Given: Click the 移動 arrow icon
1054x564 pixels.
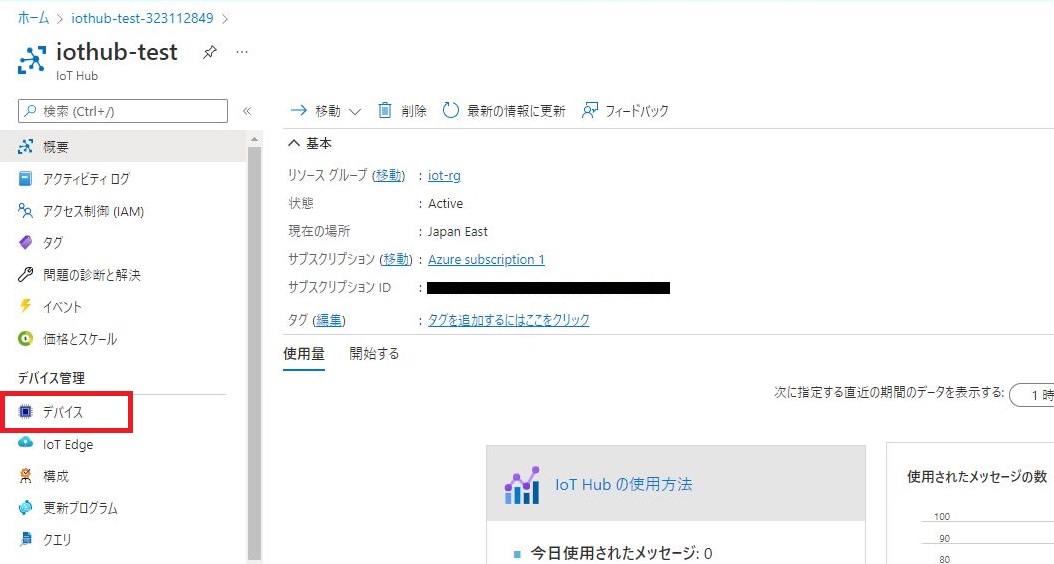Looking at the screenshot, I should coord(298,110).
